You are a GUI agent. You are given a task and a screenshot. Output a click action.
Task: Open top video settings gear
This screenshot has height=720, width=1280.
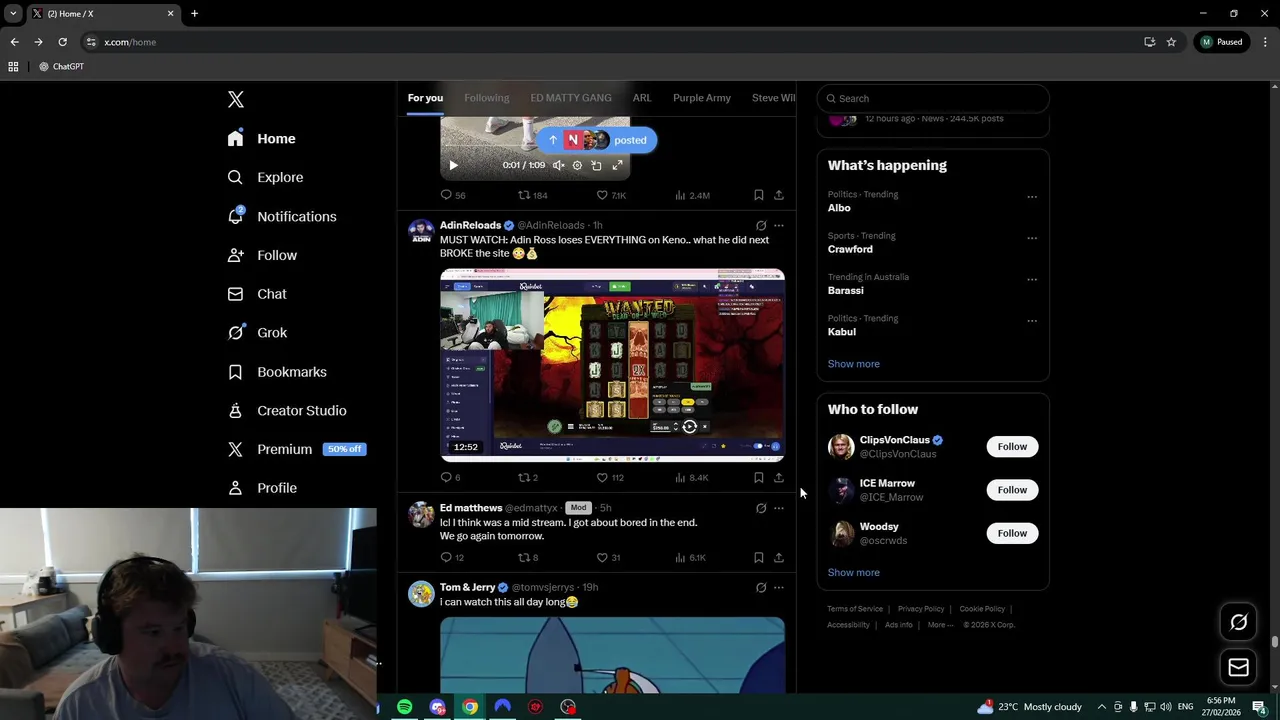tap(577, 165)
